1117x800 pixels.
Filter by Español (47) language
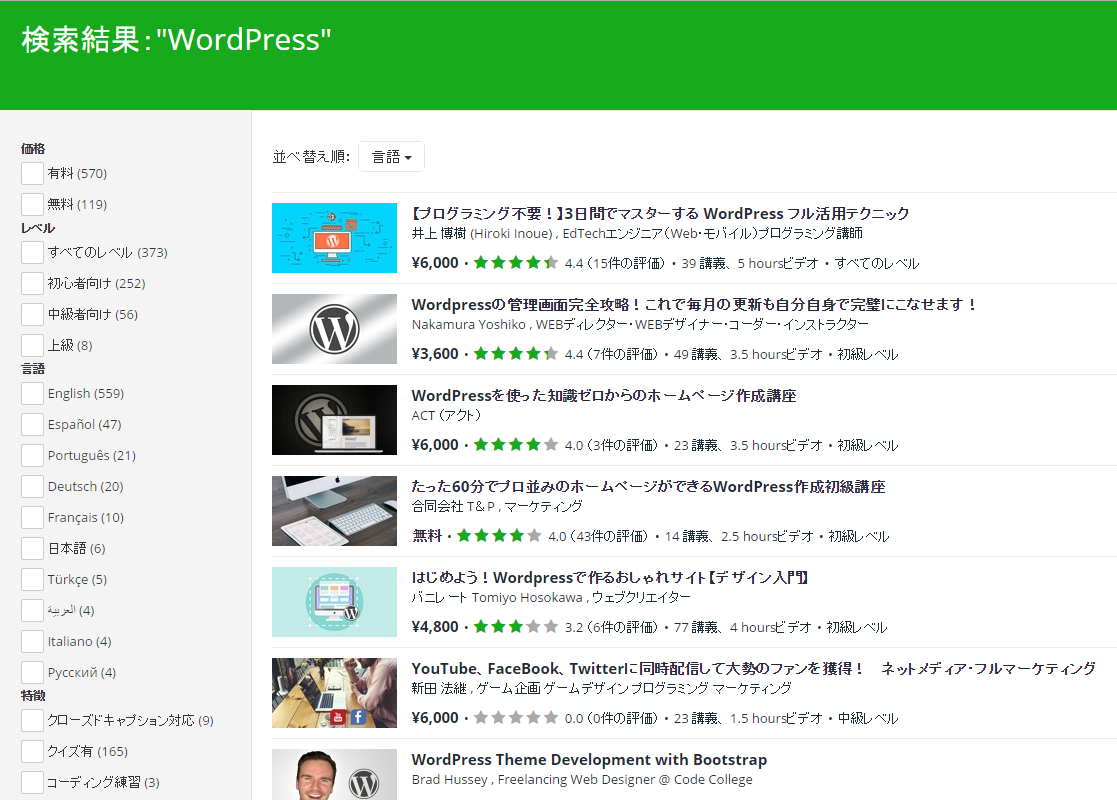(x=32, y=424)
